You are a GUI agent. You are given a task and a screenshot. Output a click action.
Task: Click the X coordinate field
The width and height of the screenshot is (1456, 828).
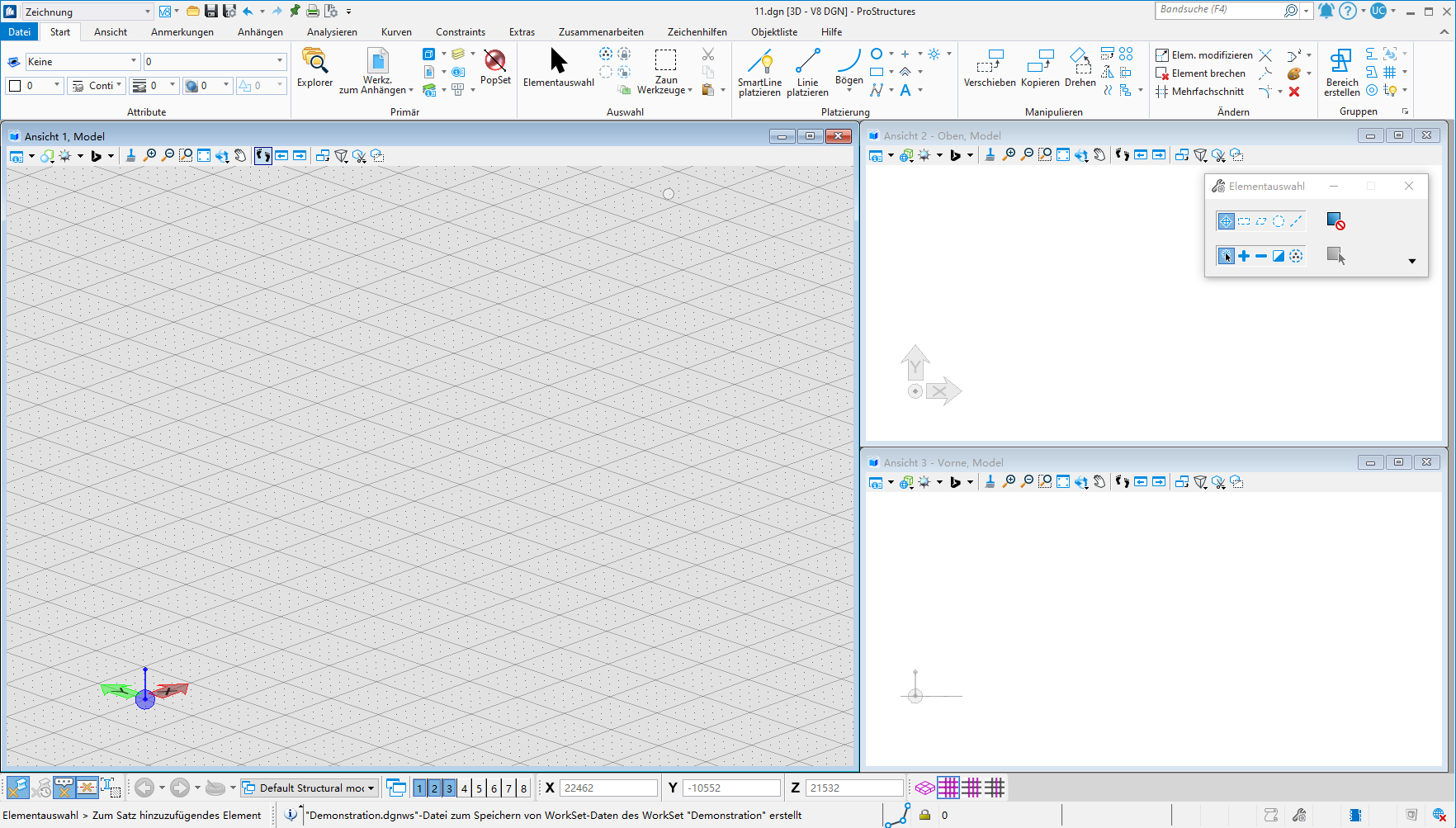(608, 788)
